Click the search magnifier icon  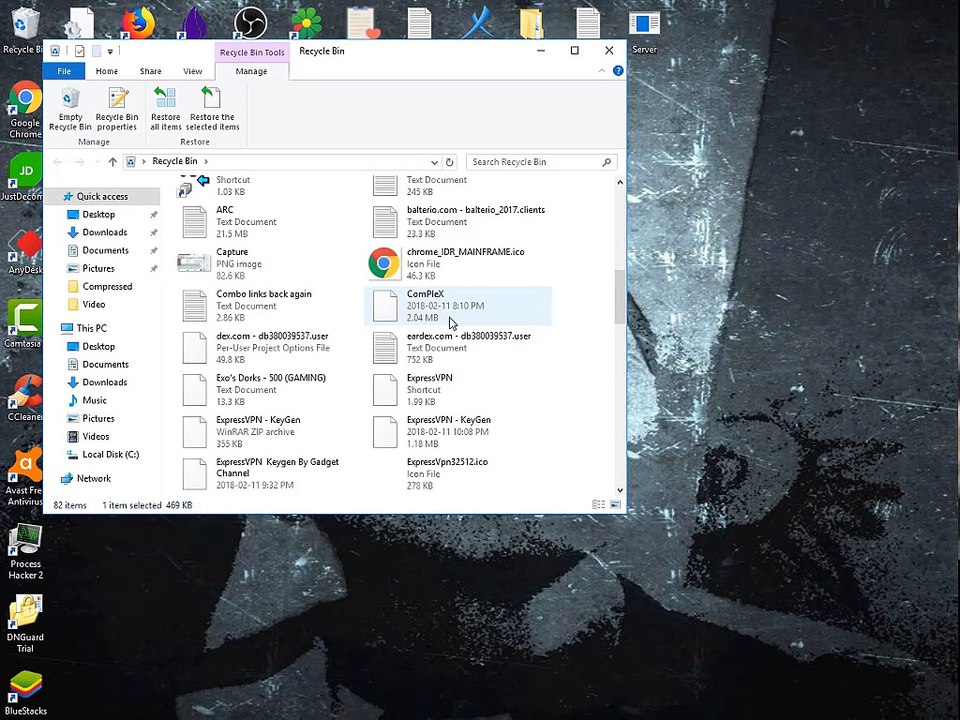(607, 162)
